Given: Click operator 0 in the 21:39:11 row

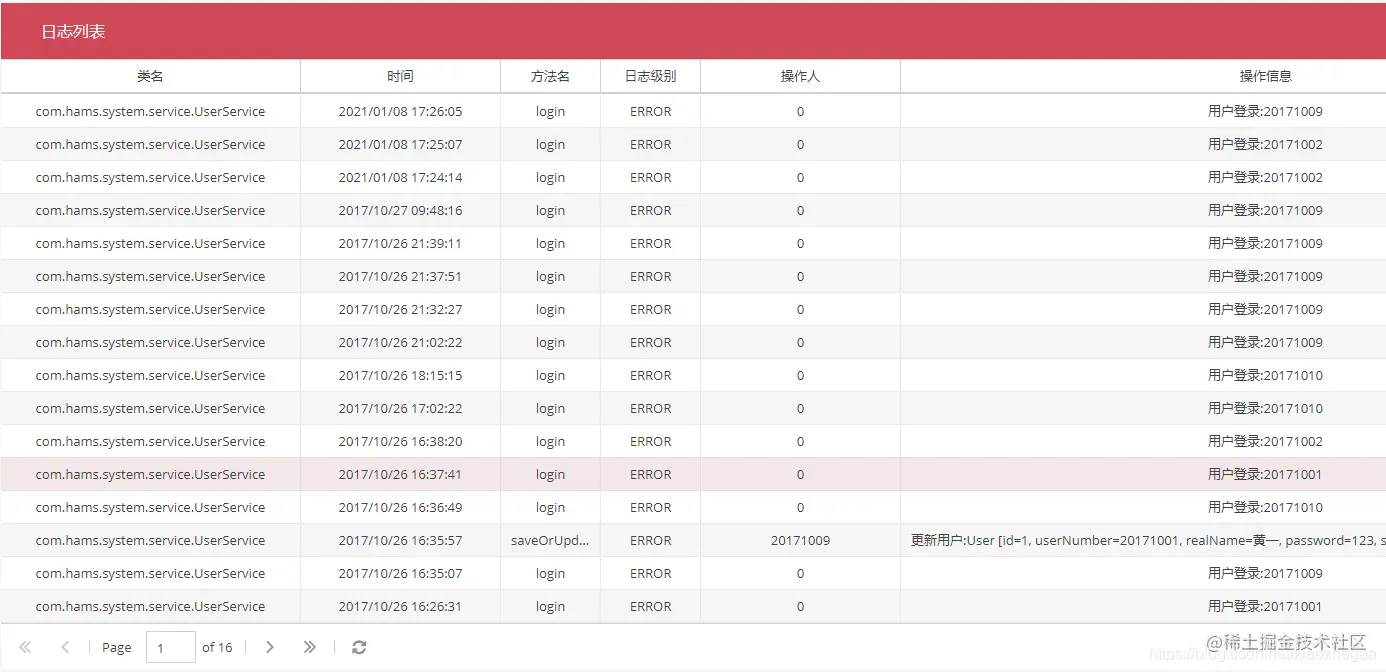Looking at the screenshot, I should click(x=800, y=243).
